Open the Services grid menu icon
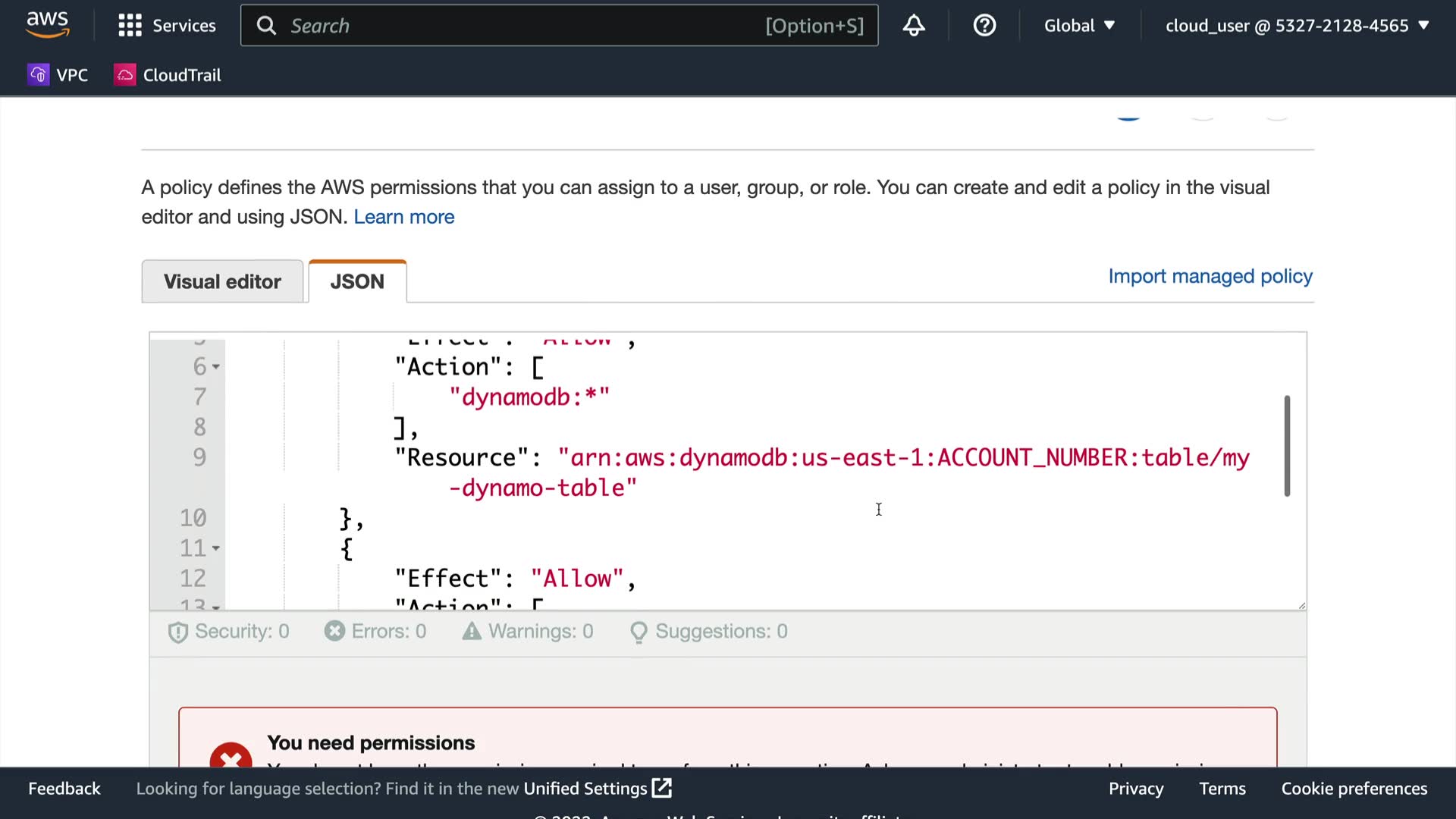Screen dimensions: 1456x819 coord(130,26)
